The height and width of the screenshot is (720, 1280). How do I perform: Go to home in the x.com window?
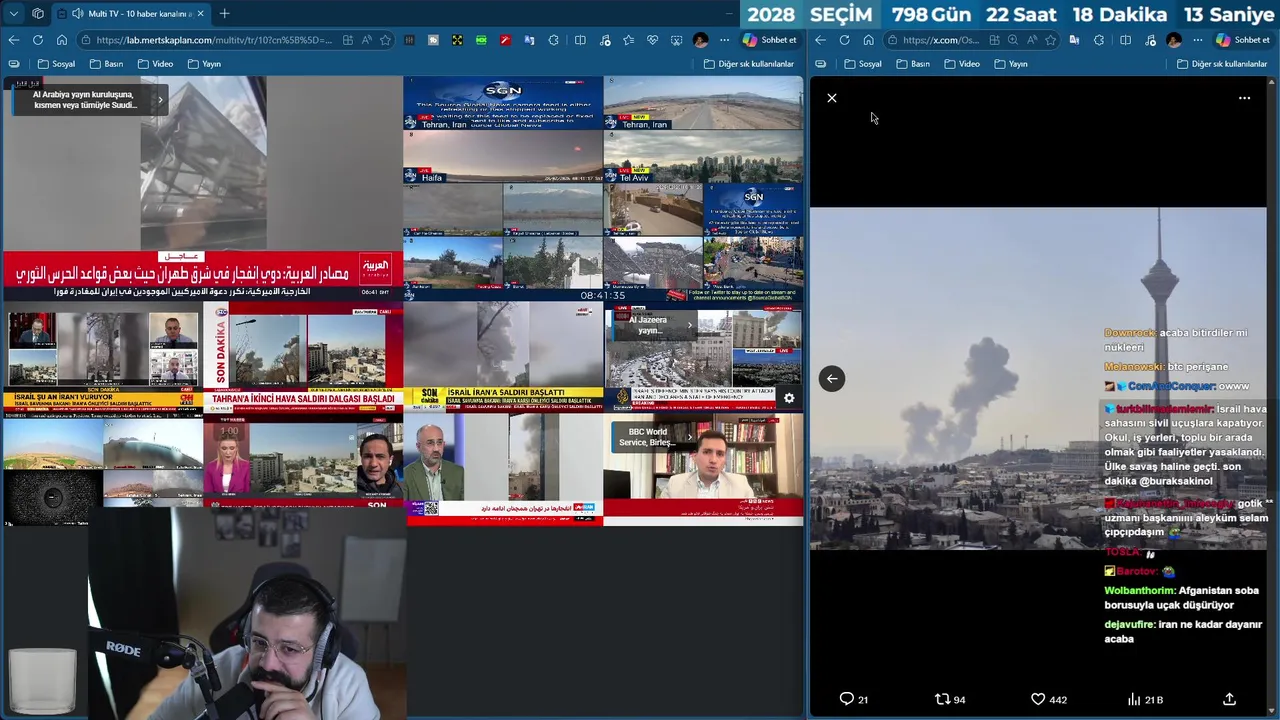click(x=868, y=40)
